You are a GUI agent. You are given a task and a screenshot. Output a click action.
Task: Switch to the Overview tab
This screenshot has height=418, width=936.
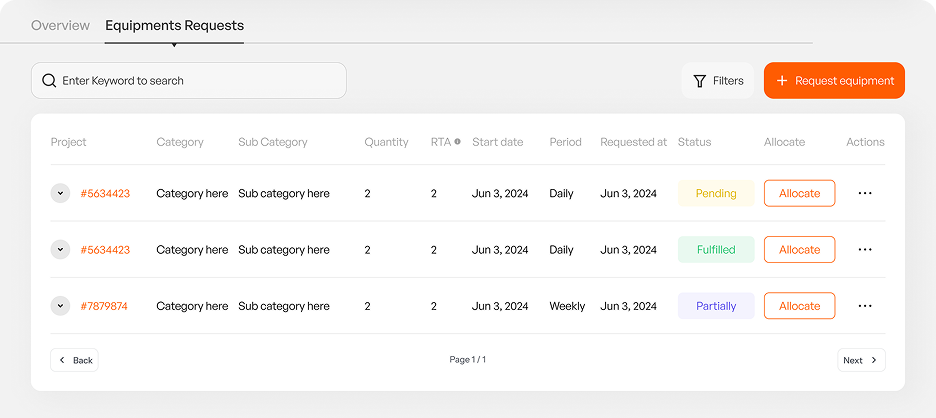click(x=60, y=25)
